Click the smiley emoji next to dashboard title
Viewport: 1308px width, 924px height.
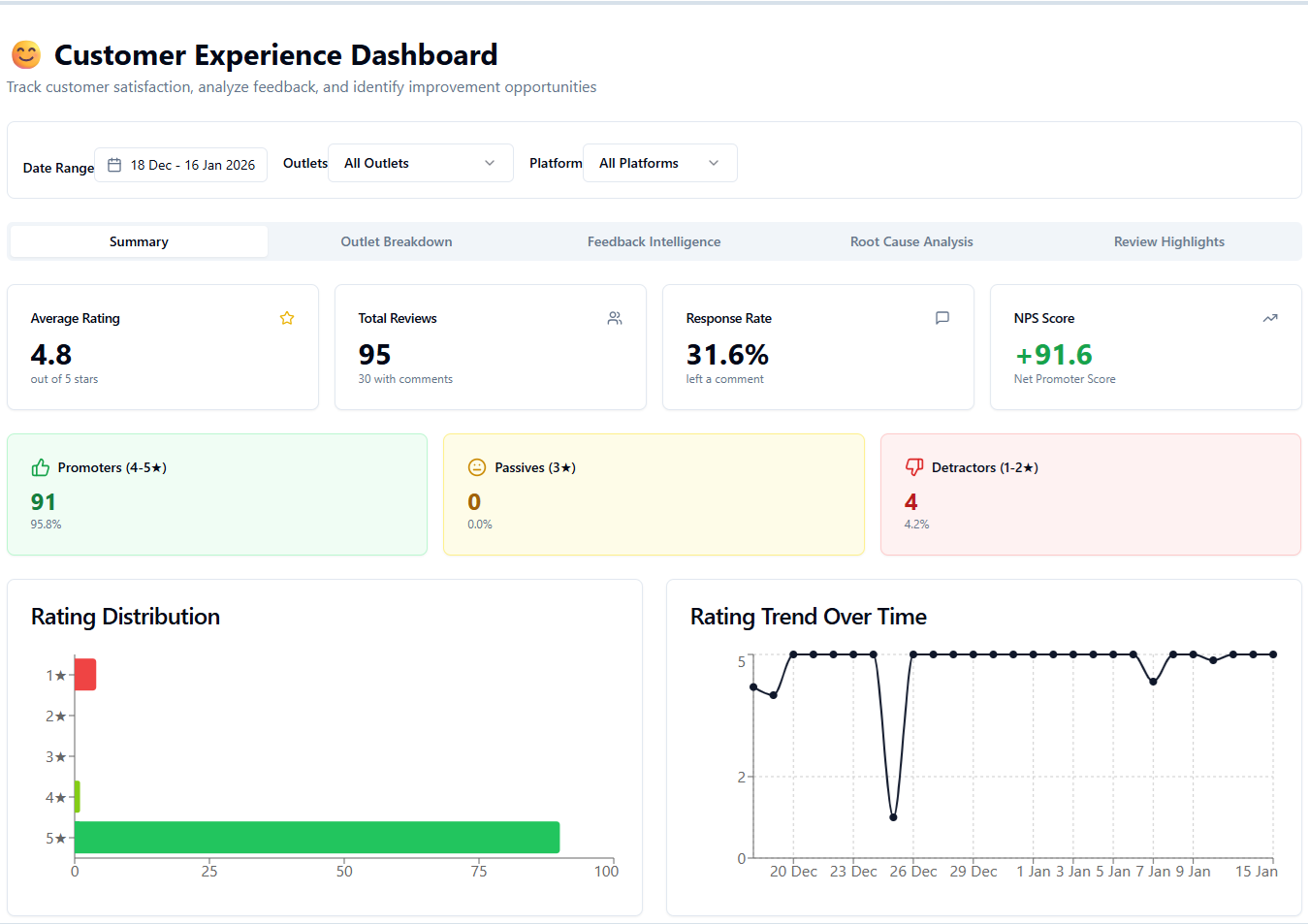coord(26,55)
